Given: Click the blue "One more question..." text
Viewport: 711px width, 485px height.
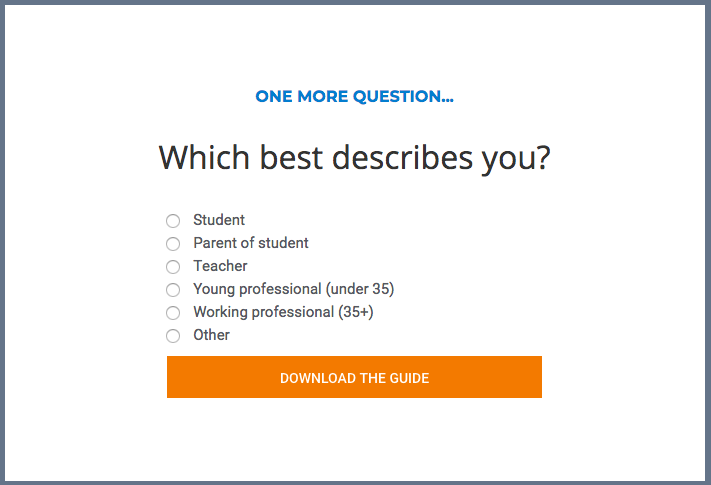Looking at the screenshot, I should tap(354, 97).
